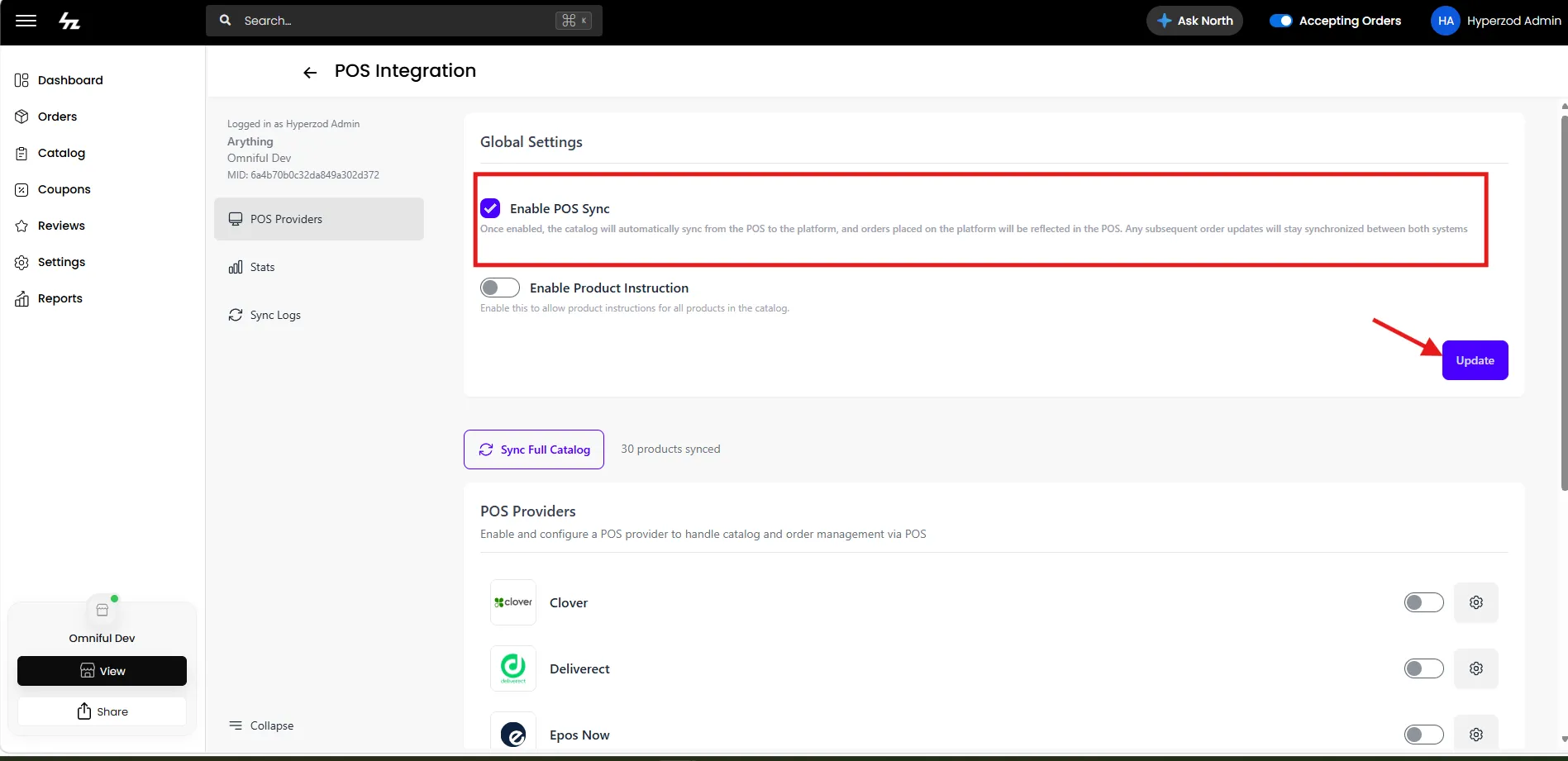Screen dimensions: 1568x761
Task: Click the search magnifier icon
Action: click(225, 21)
